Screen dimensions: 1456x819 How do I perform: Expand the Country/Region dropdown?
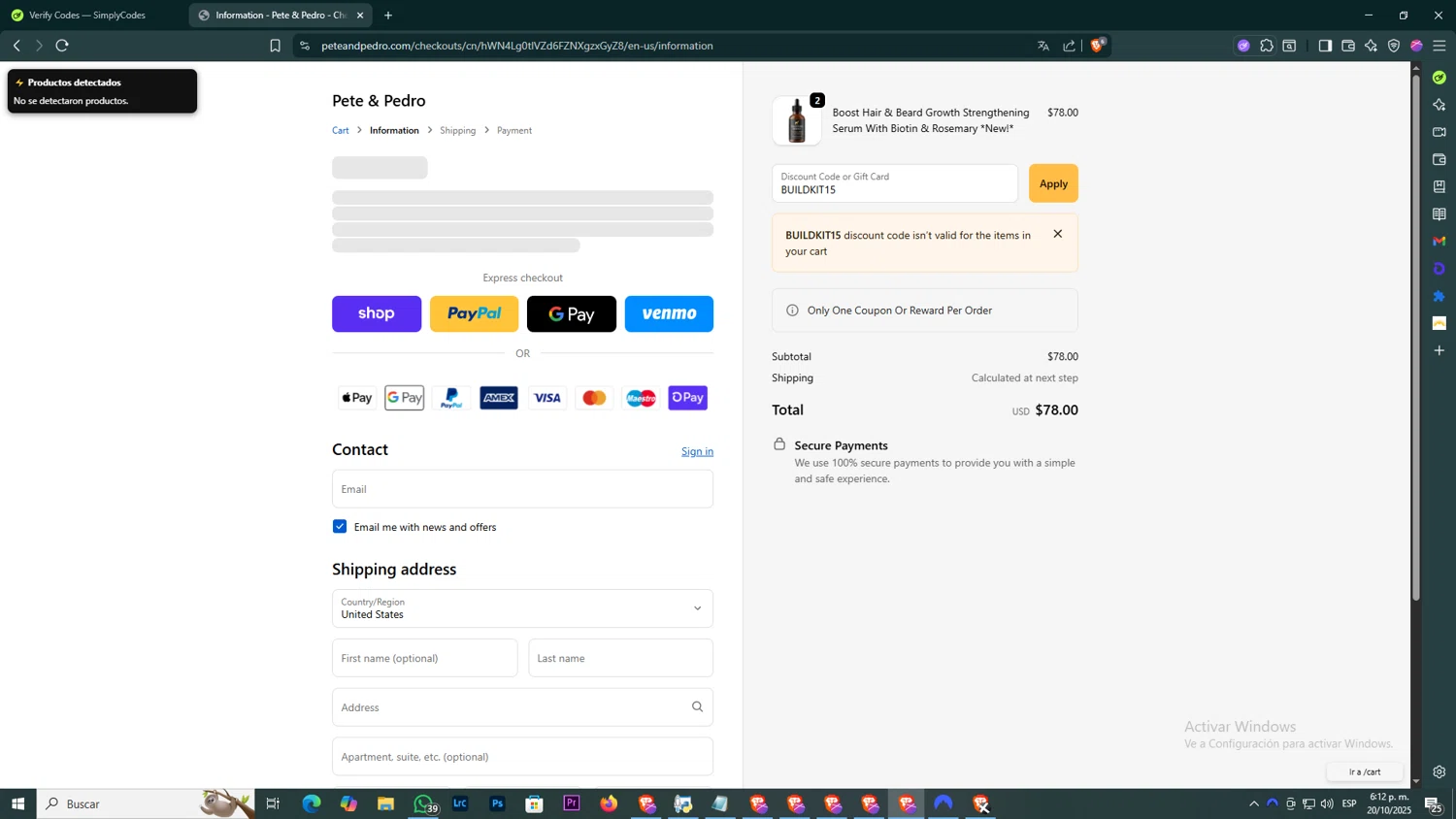click(x=522, y=608)
